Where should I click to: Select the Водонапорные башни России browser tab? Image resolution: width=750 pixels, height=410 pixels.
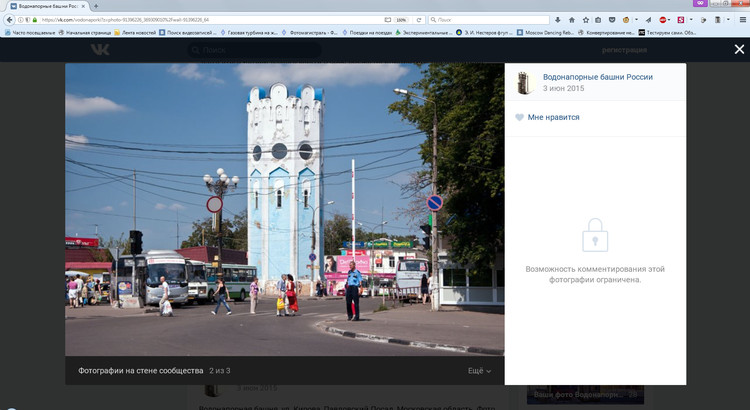tap(47, 6)
